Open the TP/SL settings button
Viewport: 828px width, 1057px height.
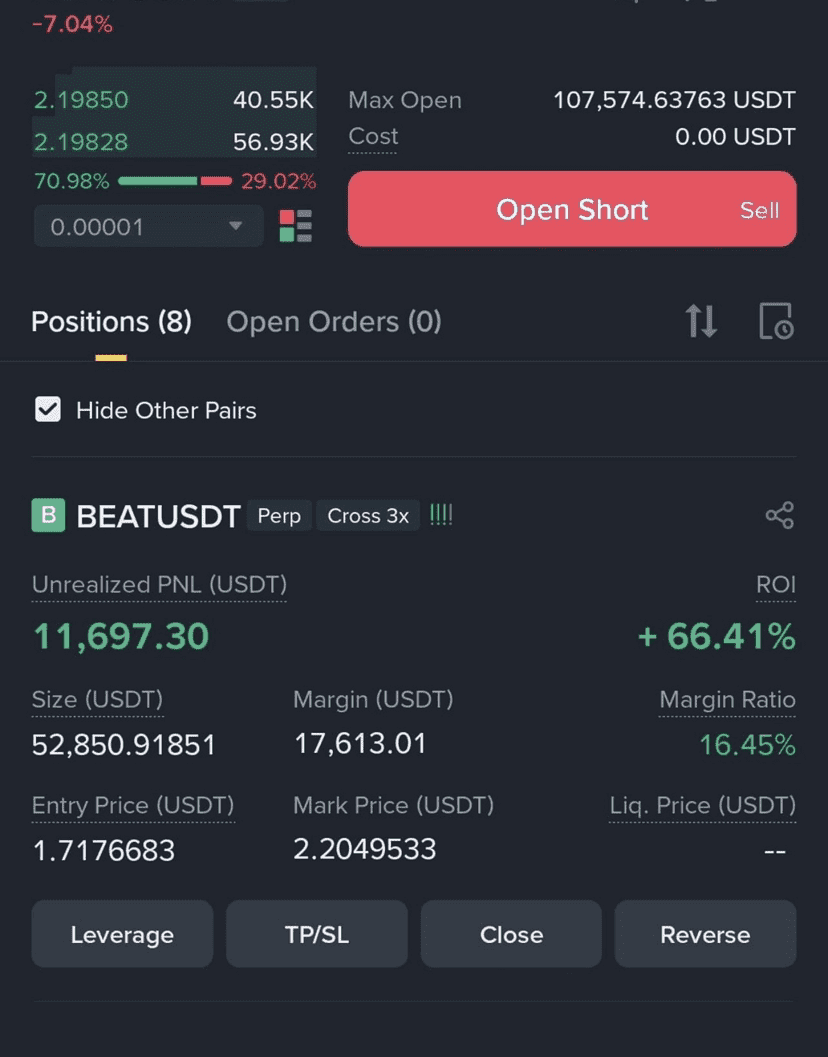(317, 934)
